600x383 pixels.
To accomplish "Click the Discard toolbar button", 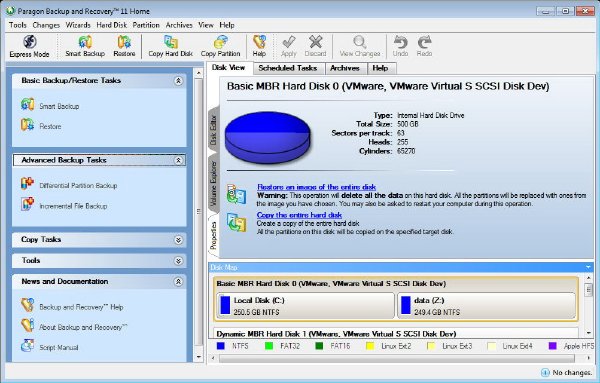I will tap(316, 46).
